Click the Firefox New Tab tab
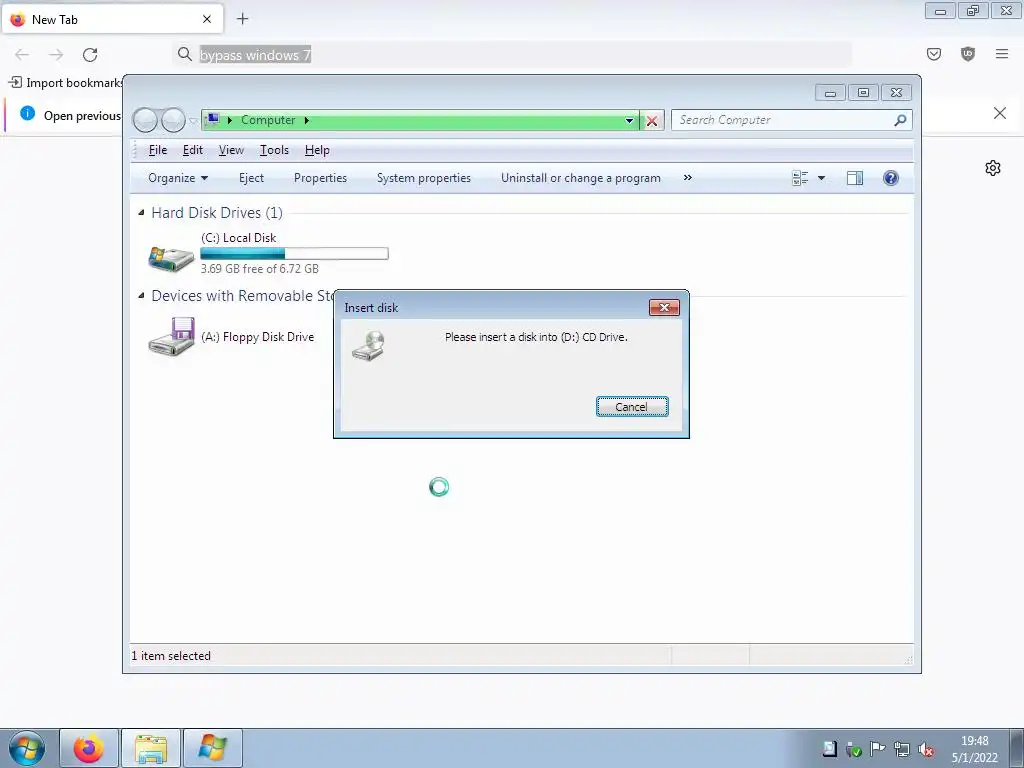This screenshot has width=1024, height=768. point(112,19)
